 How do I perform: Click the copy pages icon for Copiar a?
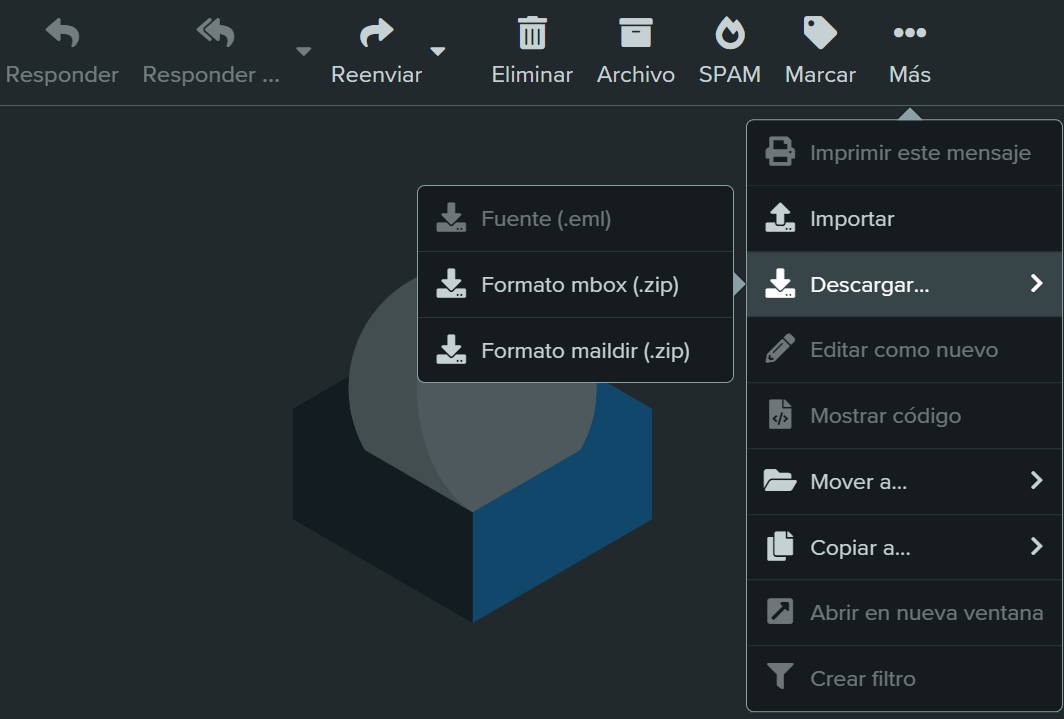tap(780, 546)
